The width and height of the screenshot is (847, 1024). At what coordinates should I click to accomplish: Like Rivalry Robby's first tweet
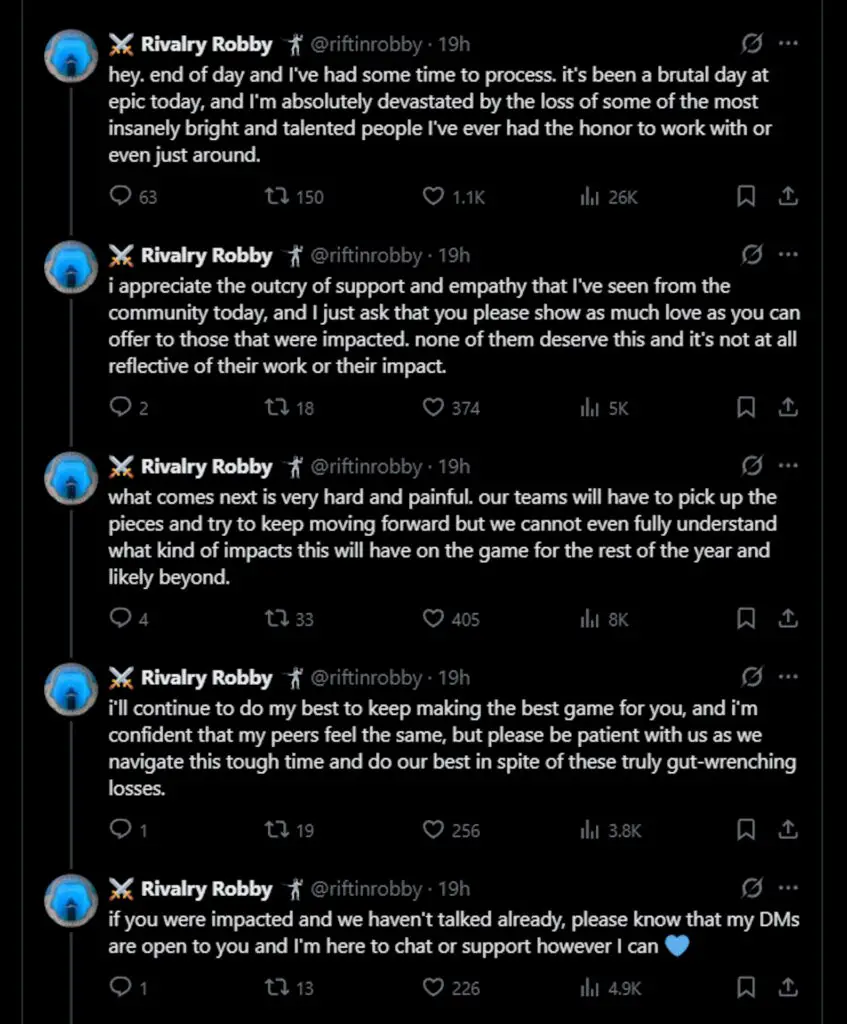(432, 197)
